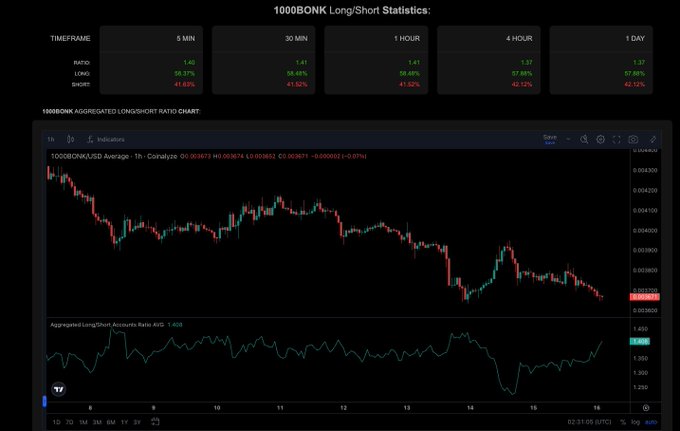Image resolution: width=680 pixels, height=431 pixels.
Task: Click the red current price label 0.003671
Action: [x=645, y=297]
